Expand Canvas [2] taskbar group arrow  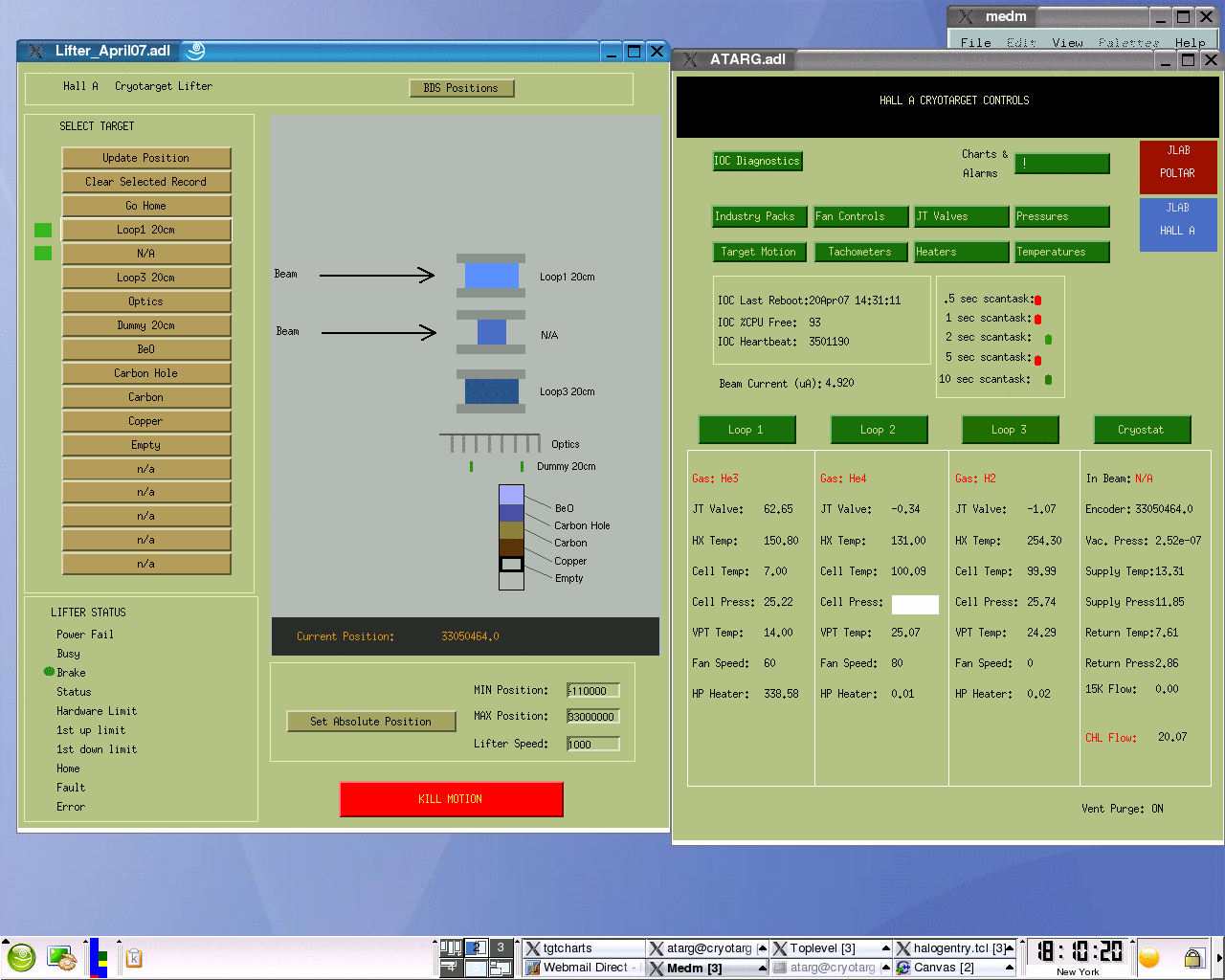click(1010, 968)
